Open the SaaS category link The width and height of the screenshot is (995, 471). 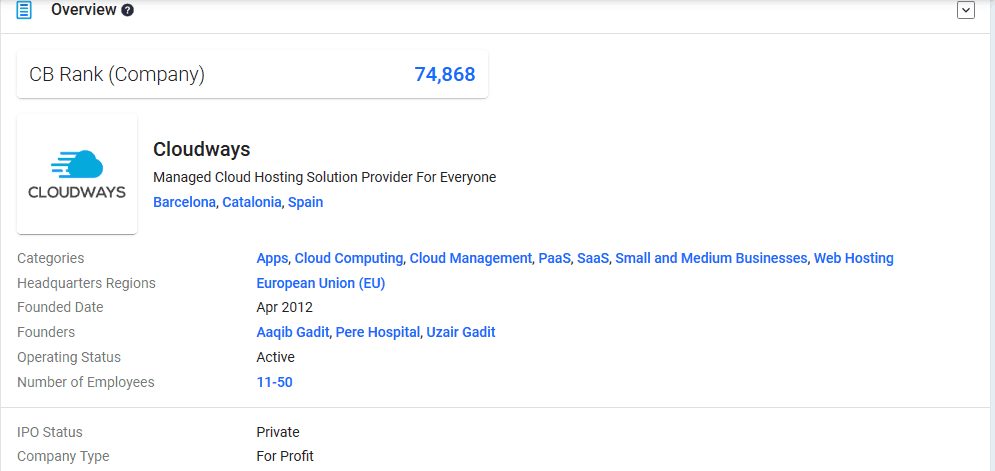click(x=593, y=258)
